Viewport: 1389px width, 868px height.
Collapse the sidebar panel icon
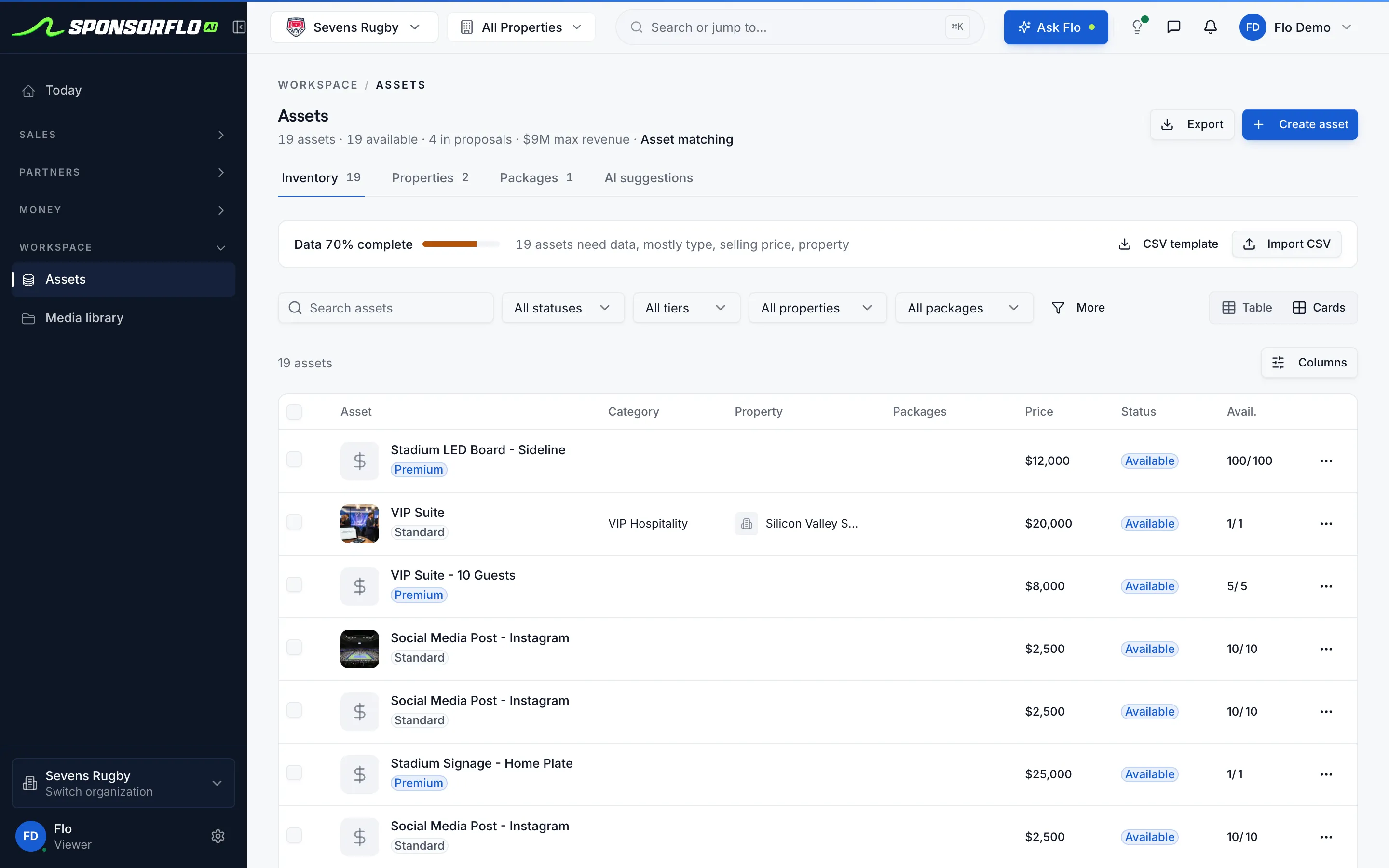239,27
